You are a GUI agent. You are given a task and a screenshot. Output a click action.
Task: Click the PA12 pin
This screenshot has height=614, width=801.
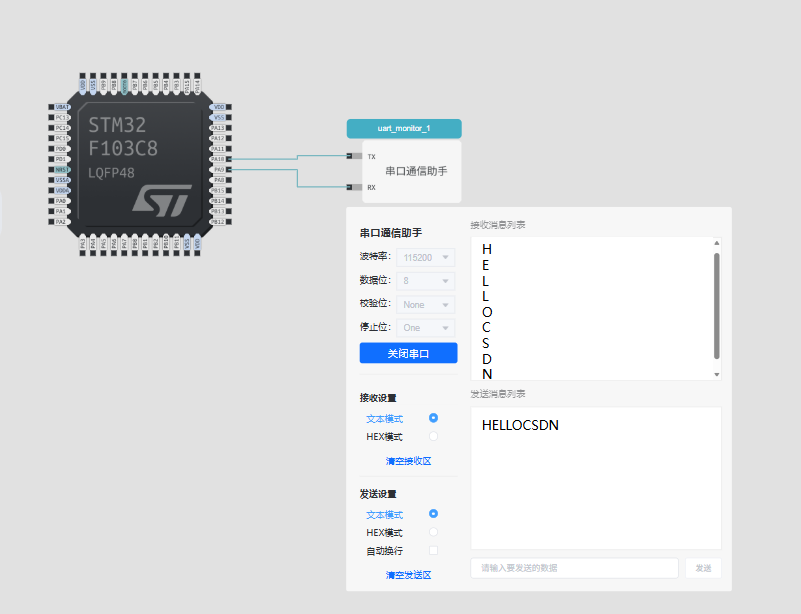click(221, 138)
